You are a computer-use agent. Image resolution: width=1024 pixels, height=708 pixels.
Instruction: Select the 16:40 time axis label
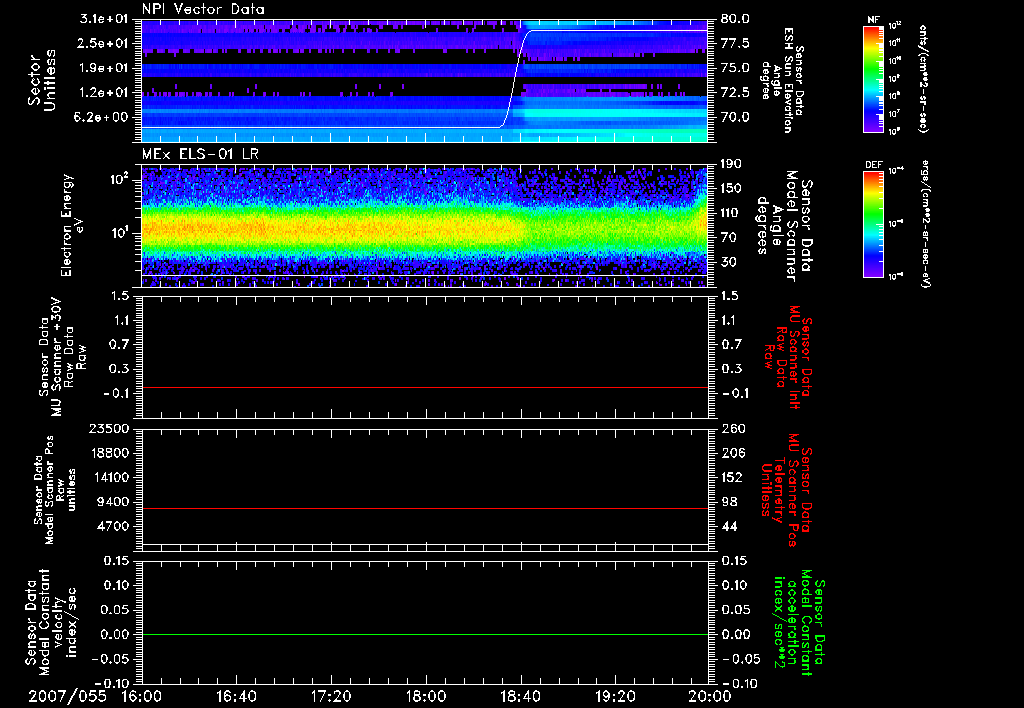tap(236, 696)
